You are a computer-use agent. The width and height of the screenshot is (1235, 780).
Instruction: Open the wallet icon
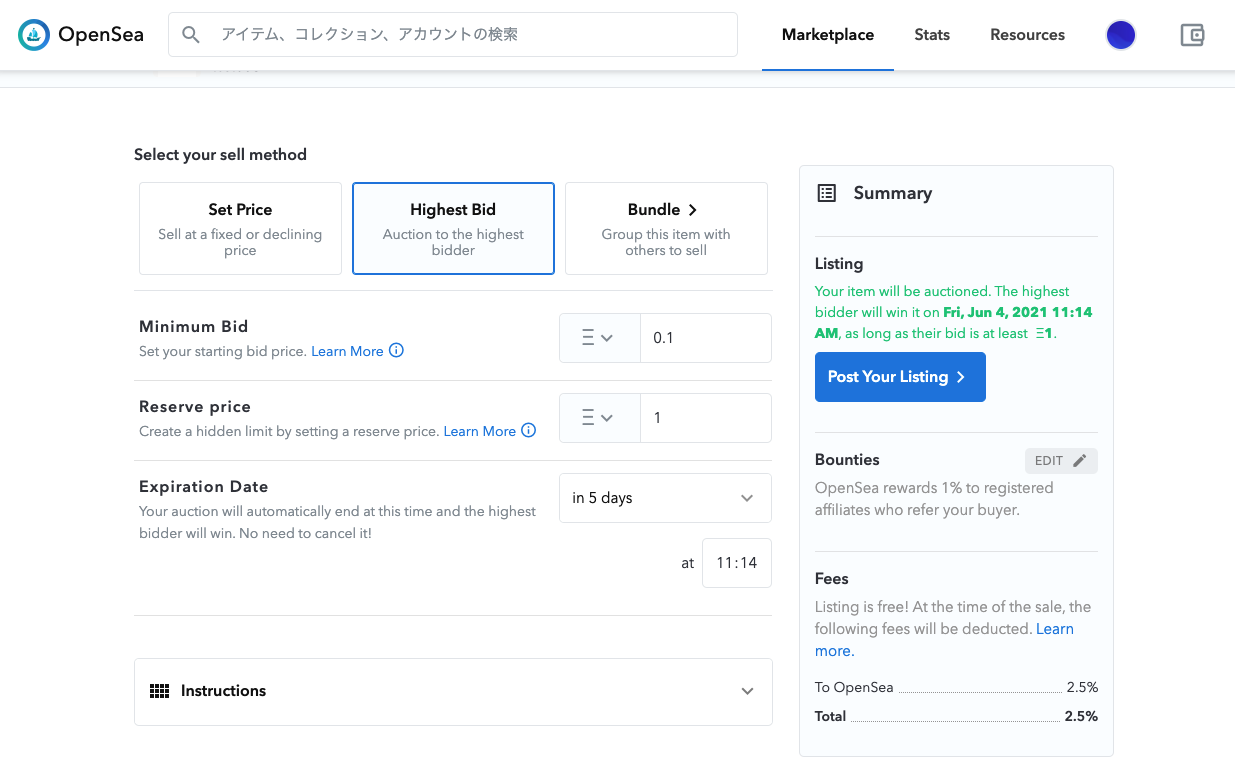click(1192, 35)
